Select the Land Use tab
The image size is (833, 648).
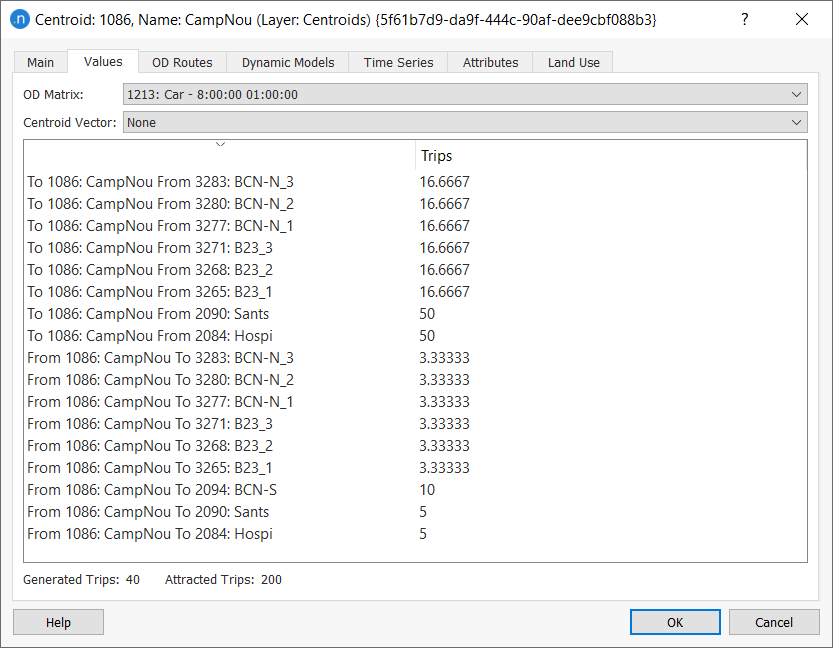[572, 61]
